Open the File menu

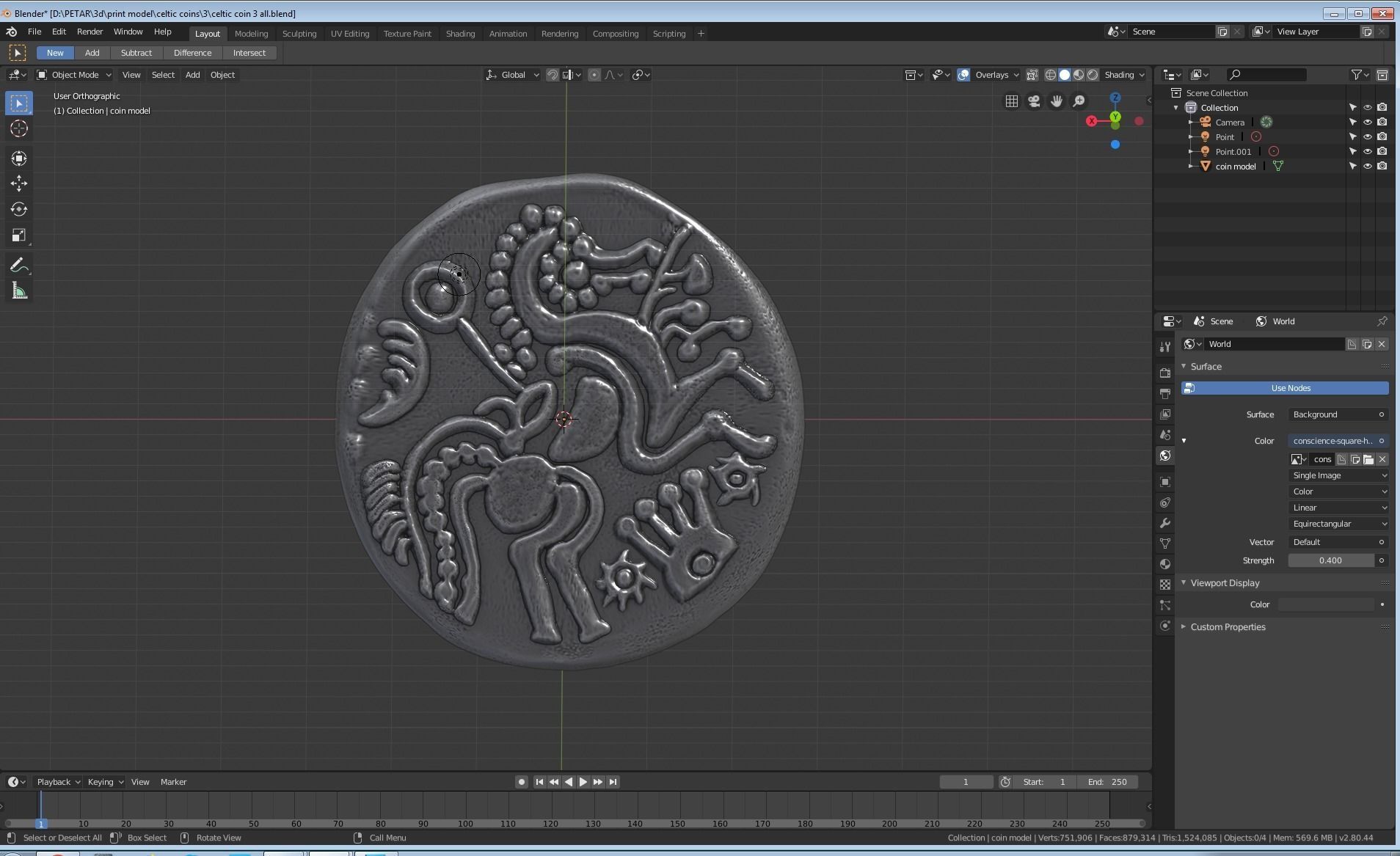[34, 32]
